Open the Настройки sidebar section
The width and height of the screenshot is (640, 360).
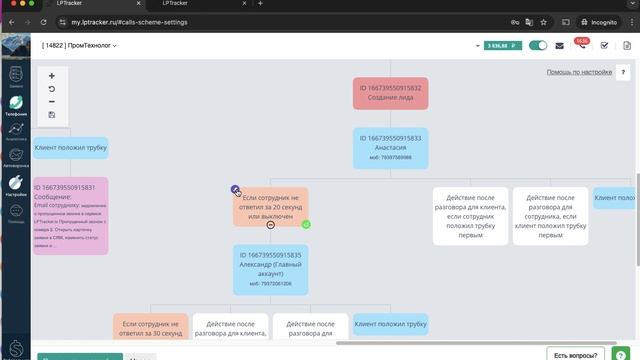pos(16,186)
